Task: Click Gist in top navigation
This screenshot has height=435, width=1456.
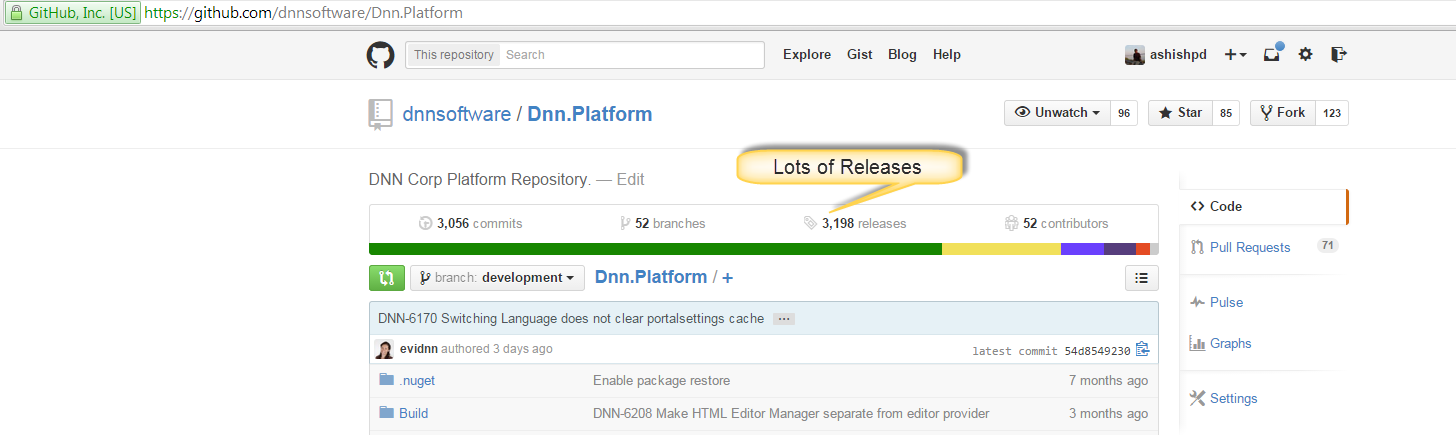Action: 860,55
